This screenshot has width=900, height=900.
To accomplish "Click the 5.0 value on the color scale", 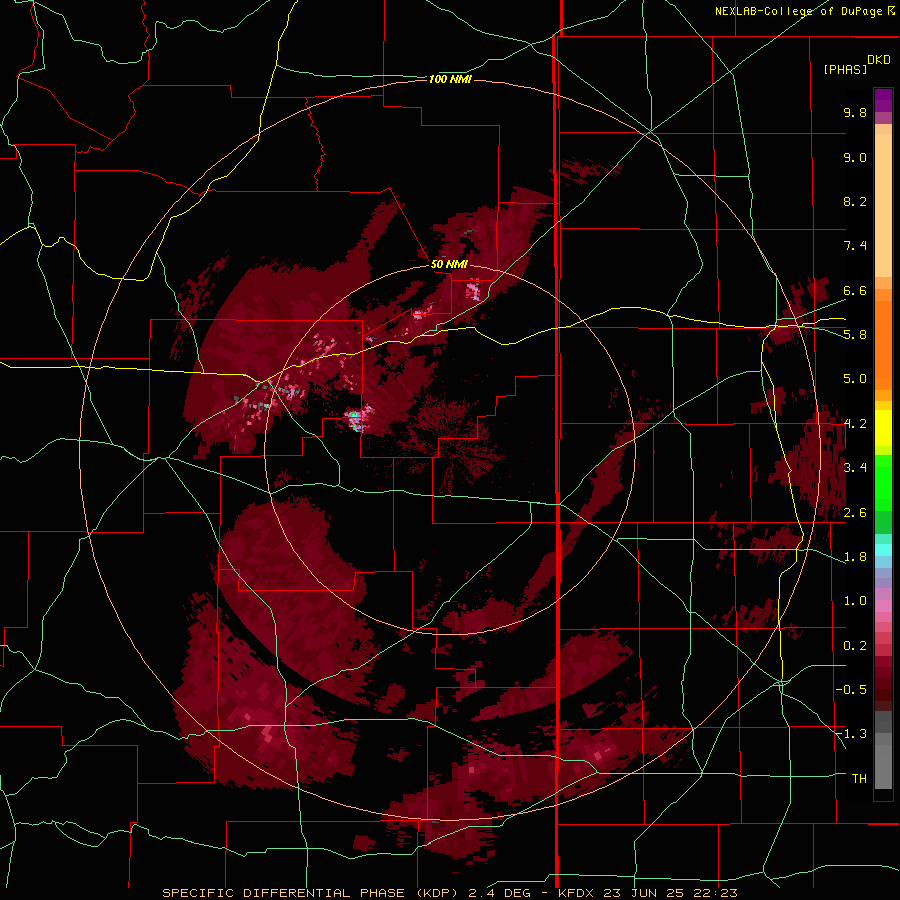I will pyautogui.click(x=855, y=379).
